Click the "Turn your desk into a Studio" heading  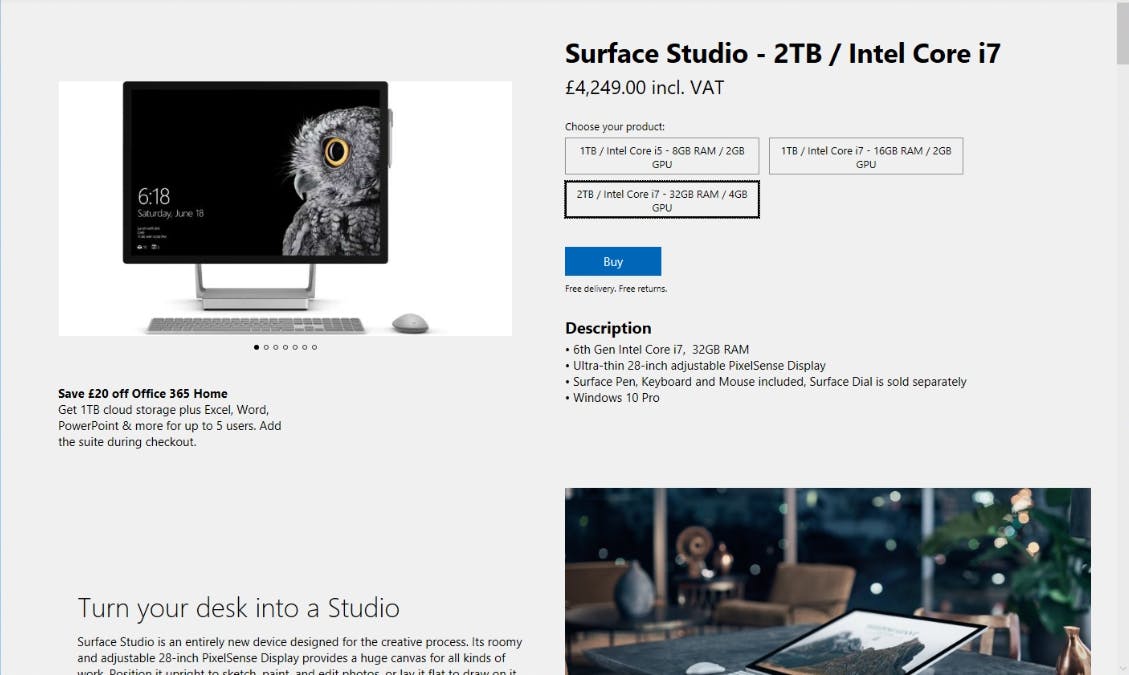[238, 608]
